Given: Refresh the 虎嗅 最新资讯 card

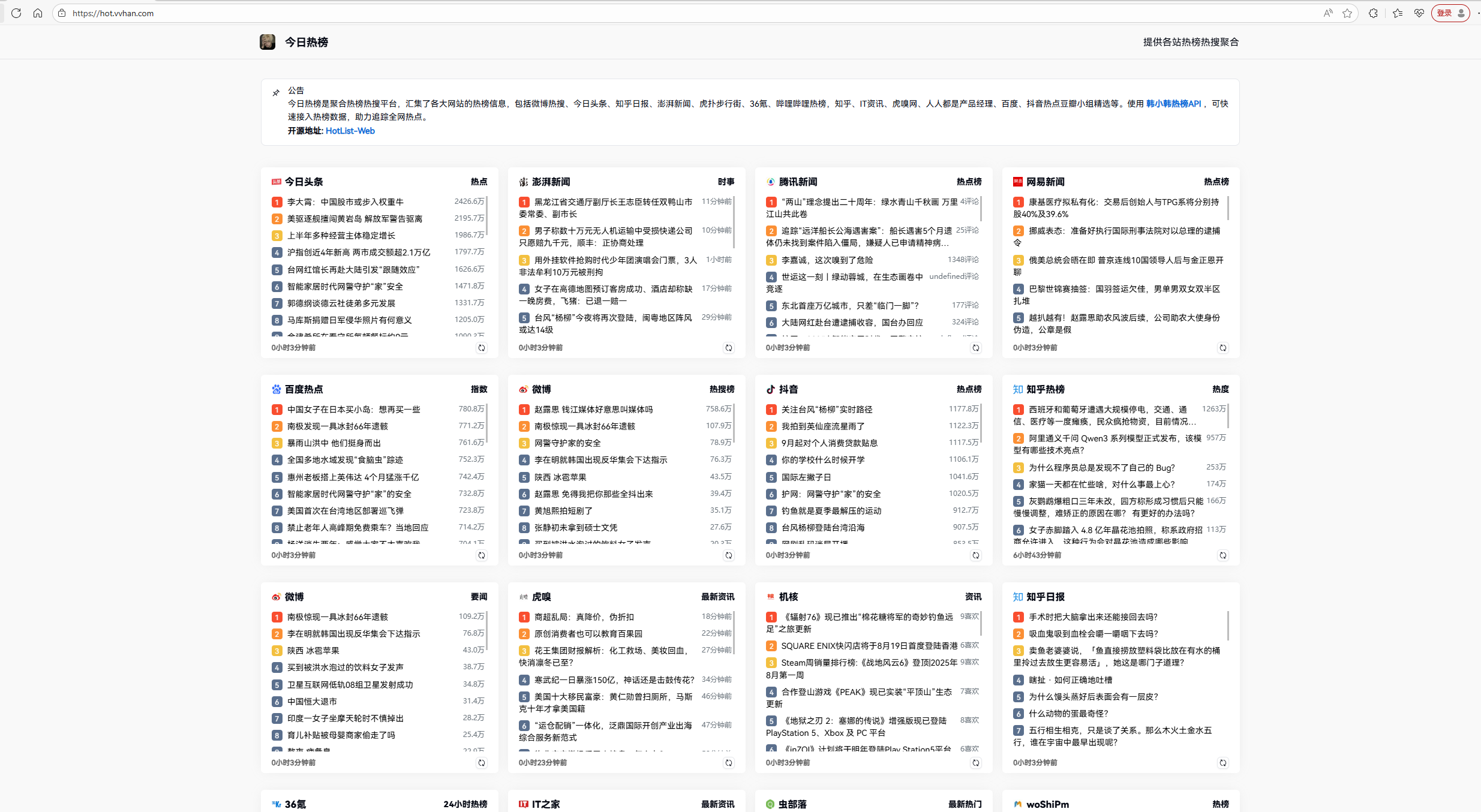Looking at the screenshot, I should 729,763.
